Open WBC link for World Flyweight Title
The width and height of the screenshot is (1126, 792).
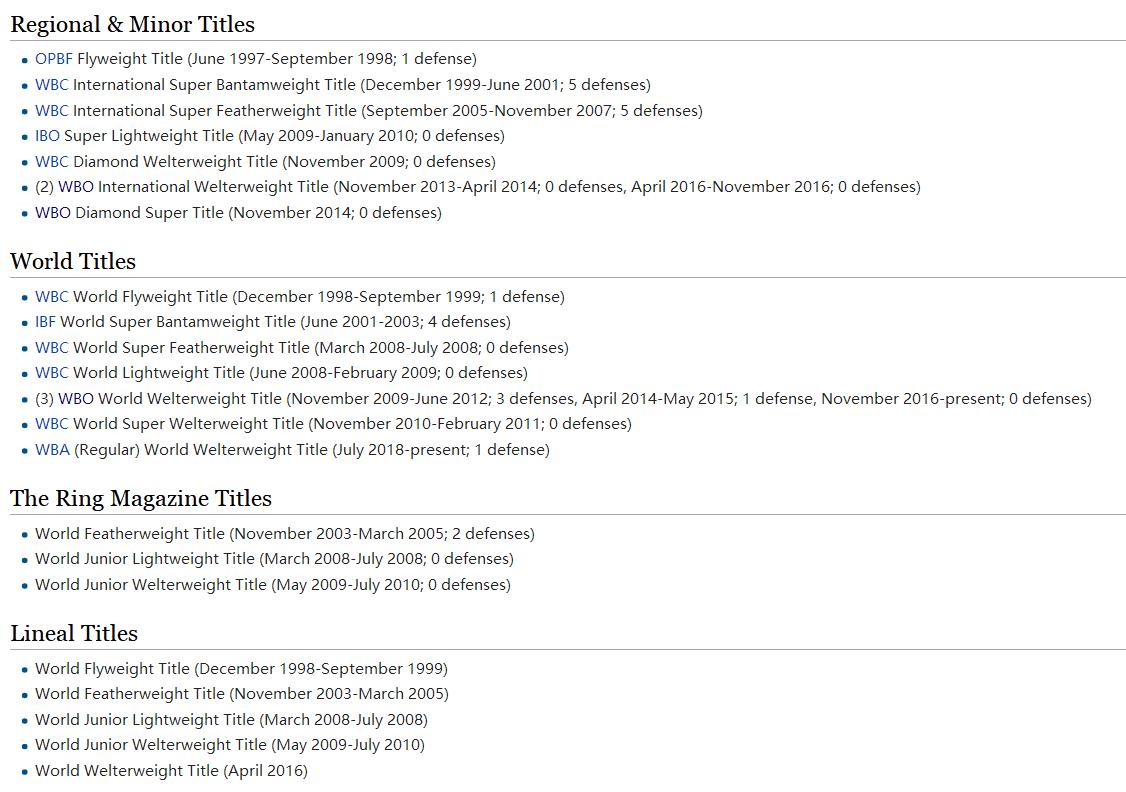[52, 297]
